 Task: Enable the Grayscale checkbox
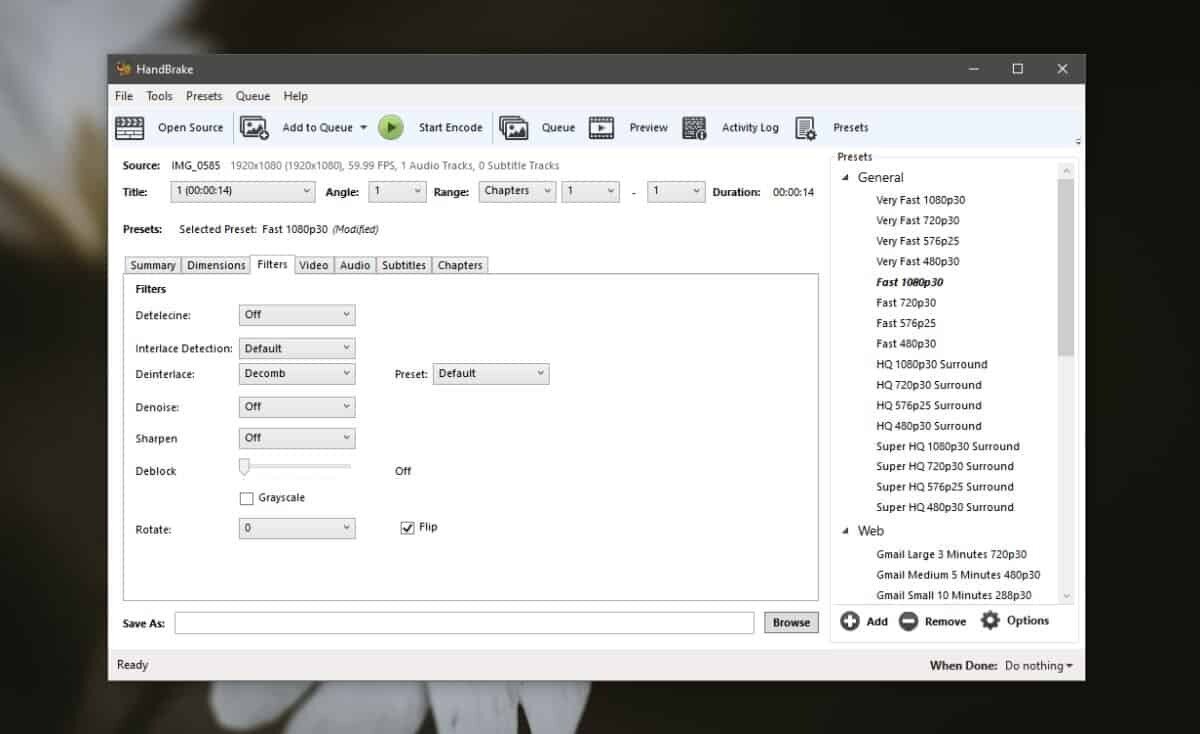[246, 499]
